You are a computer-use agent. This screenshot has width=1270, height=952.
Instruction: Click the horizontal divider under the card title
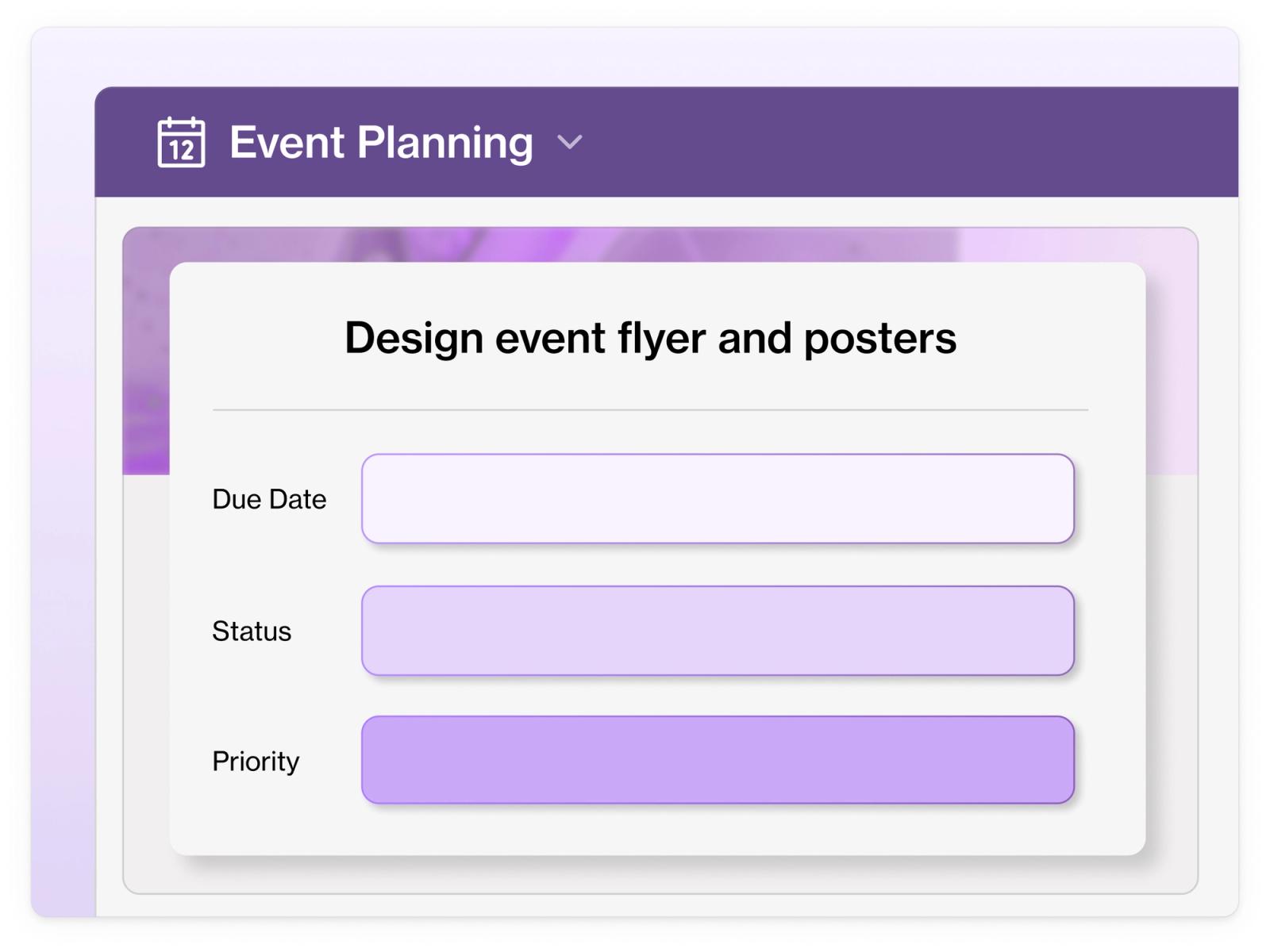pos(650,410)
